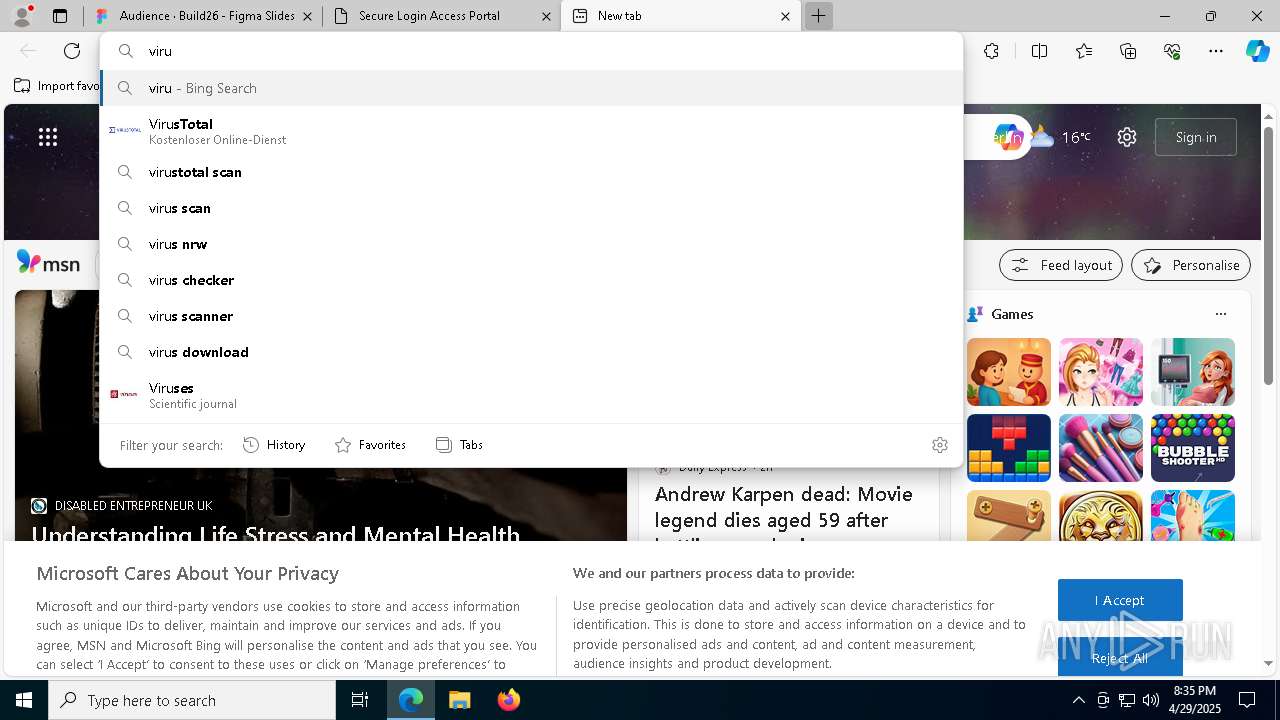Click I Accept on privacy banner
Screen dimensions: 1280x720
tap(1120, 600)
